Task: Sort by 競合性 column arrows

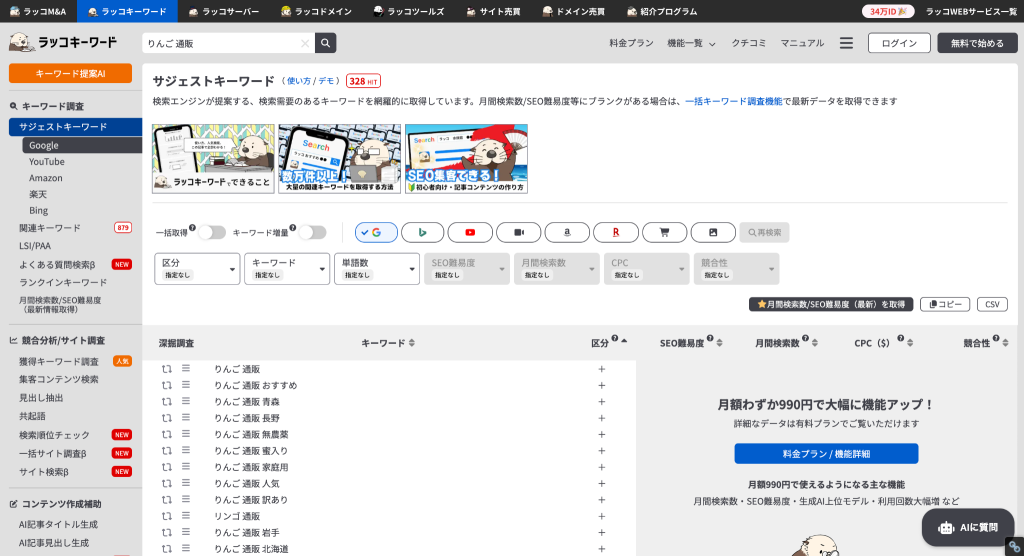Action: coord(1005,343)
